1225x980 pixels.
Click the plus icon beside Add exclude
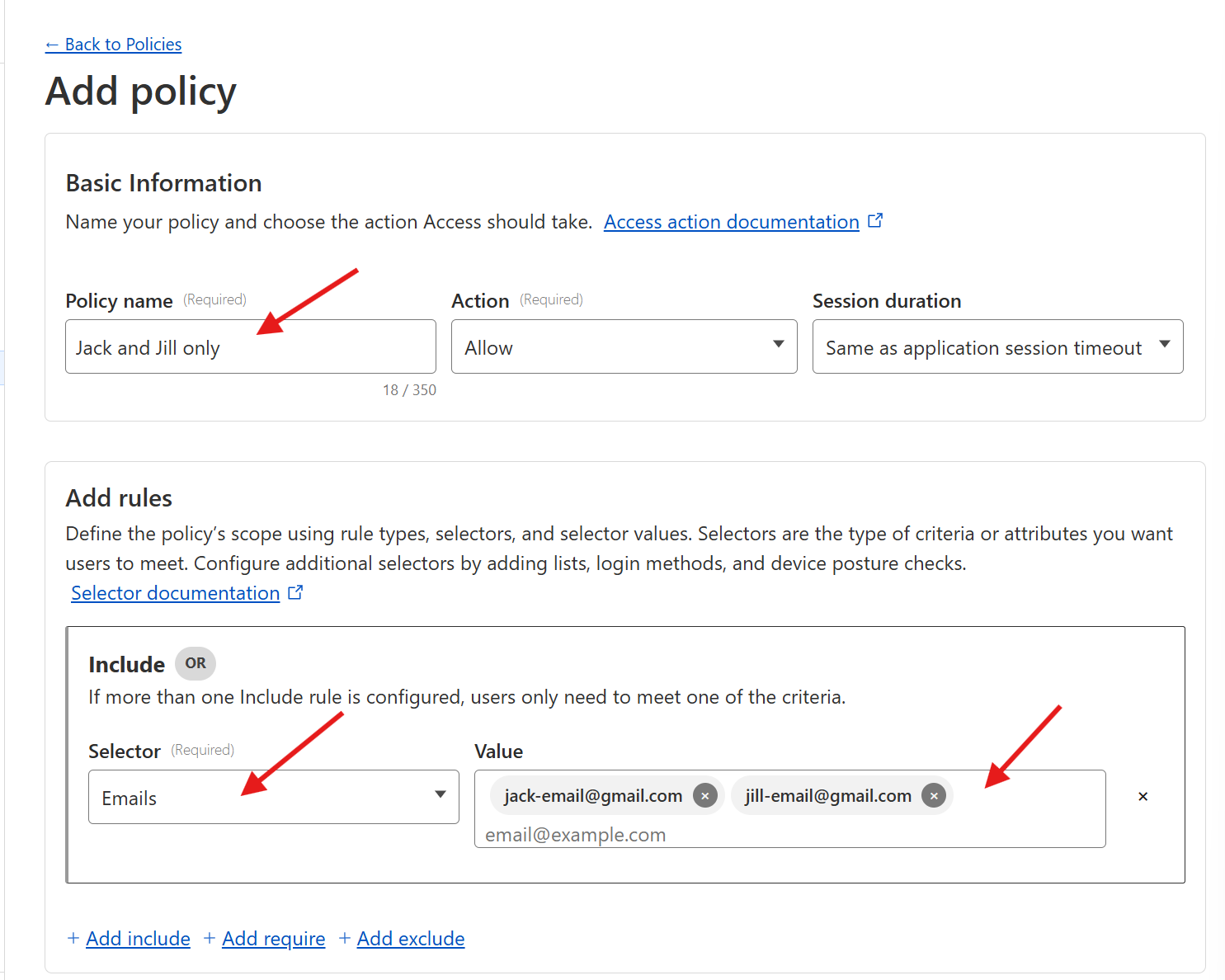pos(345,938)
